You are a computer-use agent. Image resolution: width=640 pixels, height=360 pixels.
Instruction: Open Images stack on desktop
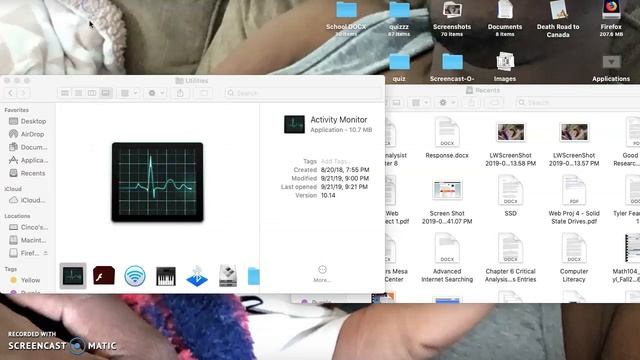pyautogui.click(x=505, y=67)
